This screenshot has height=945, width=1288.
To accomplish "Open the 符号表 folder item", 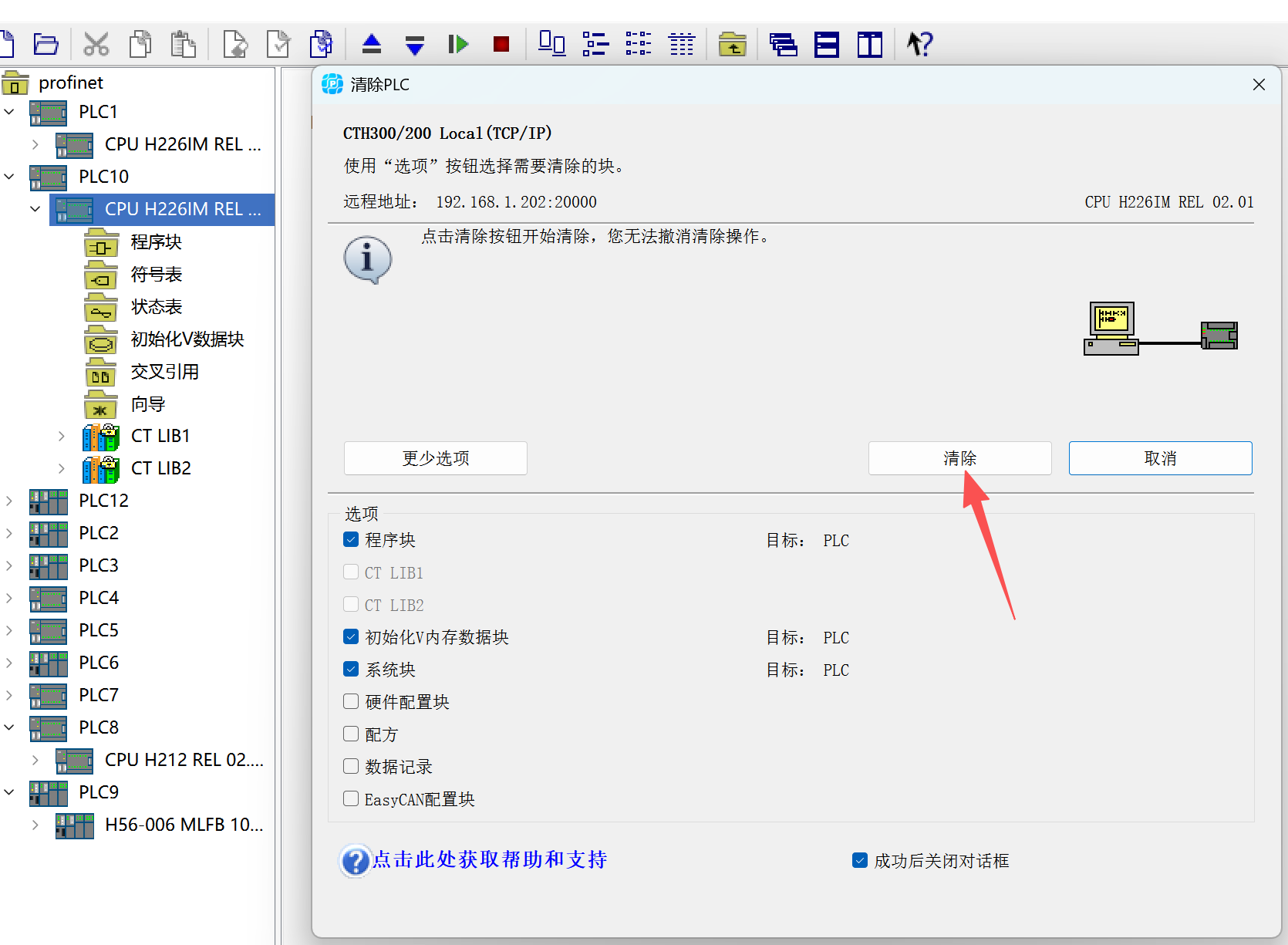I will (x=157, y=275).
